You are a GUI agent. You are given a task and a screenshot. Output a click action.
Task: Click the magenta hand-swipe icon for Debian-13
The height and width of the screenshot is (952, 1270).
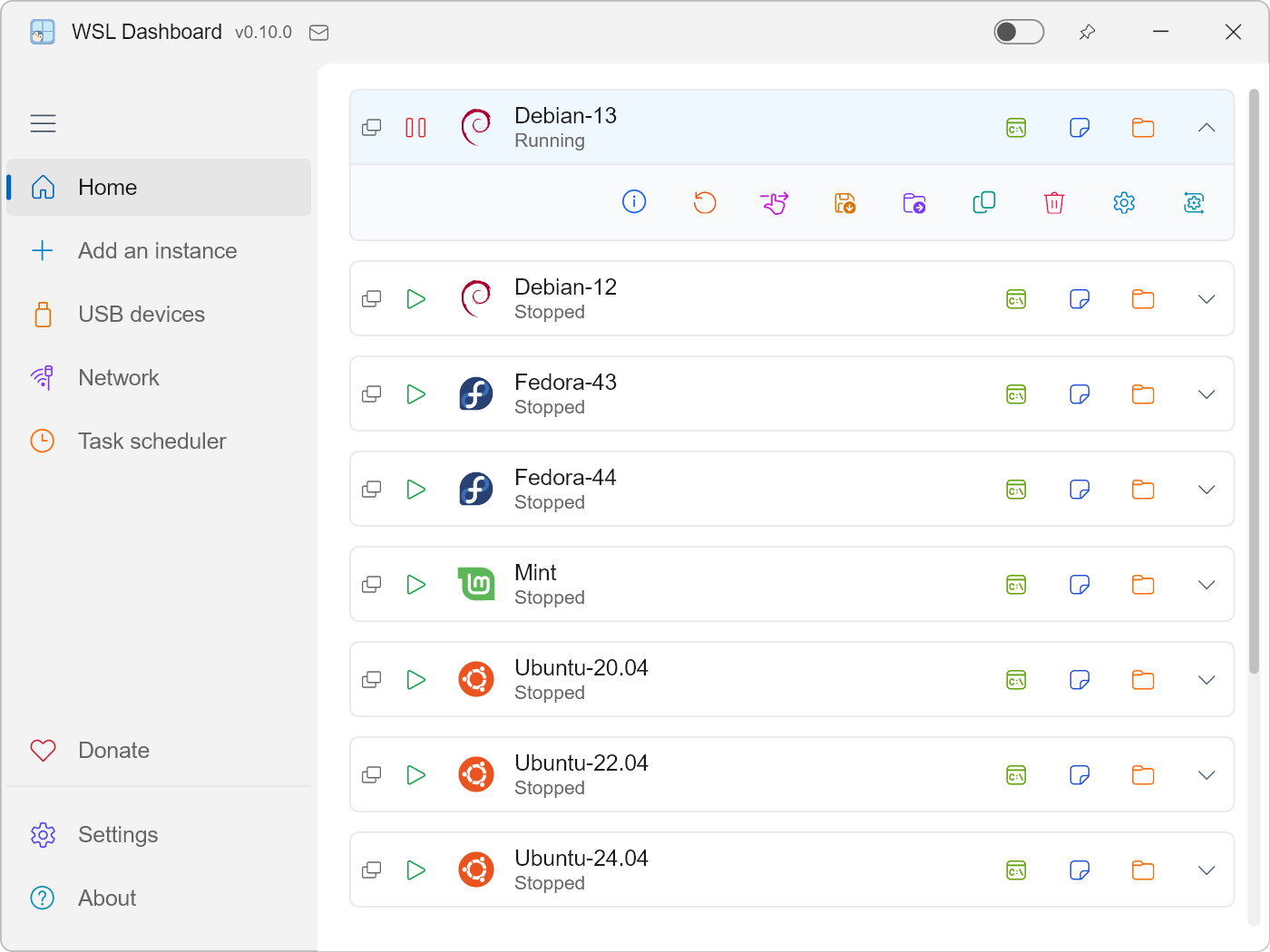coord(775,202)
